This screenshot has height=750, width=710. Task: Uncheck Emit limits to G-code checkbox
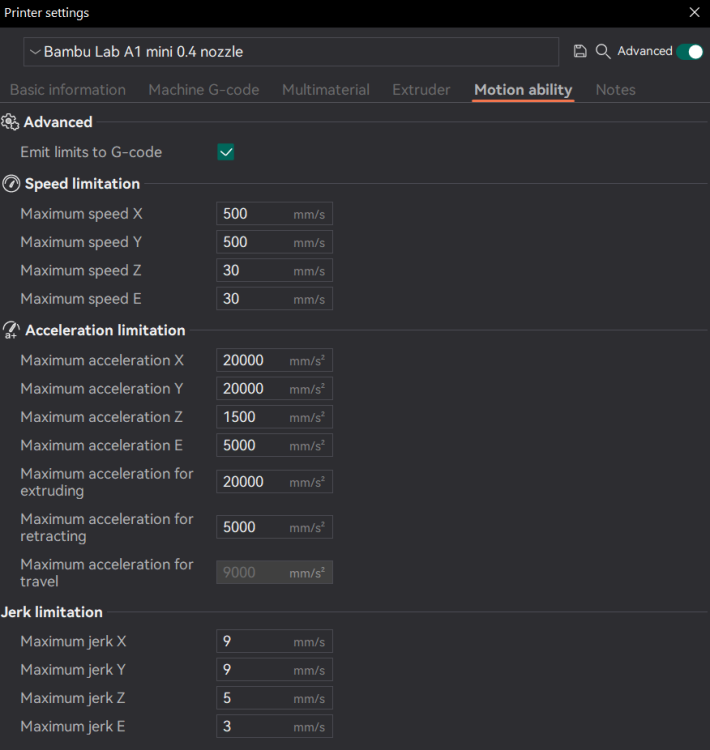coord(226,152)
